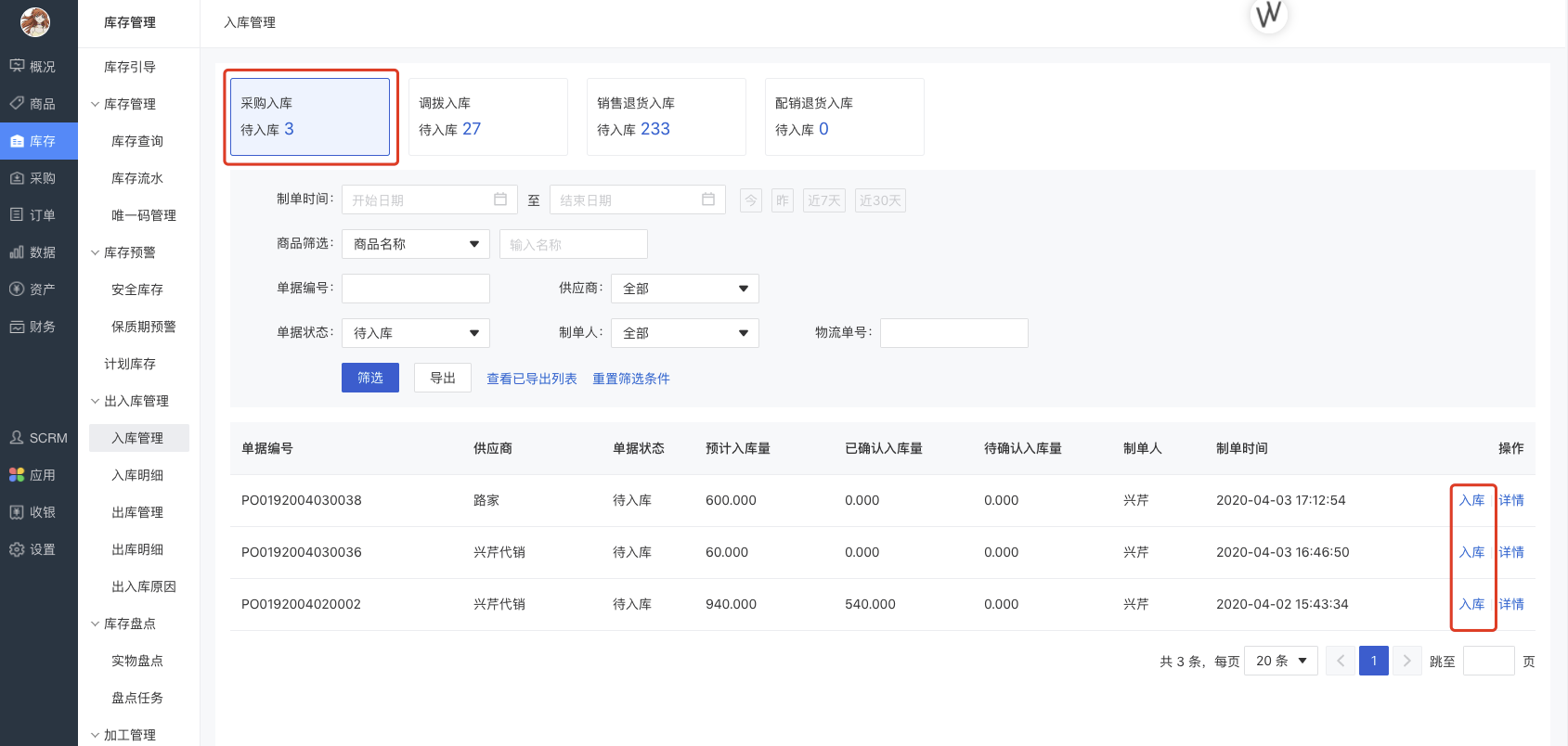Click the 重置筛选条件 link
1568x746 pixels.
click(x=631, y=379)
